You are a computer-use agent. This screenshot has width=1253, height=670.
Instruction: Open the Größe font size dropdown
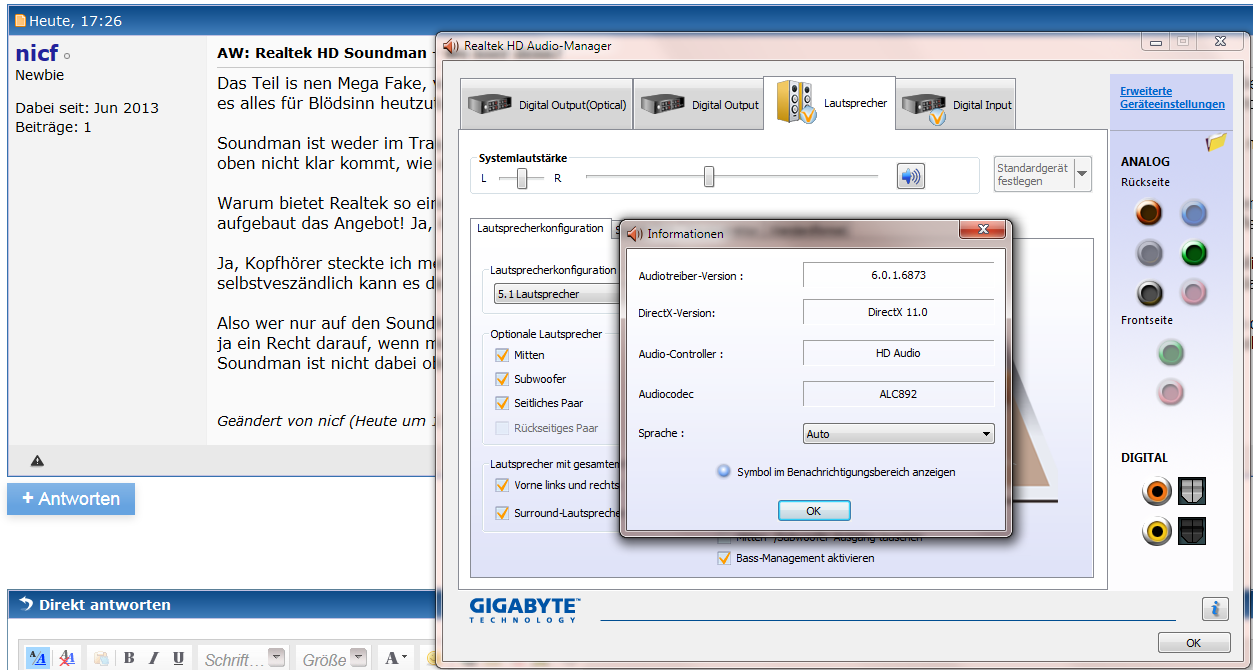click(x=334, y=659)
